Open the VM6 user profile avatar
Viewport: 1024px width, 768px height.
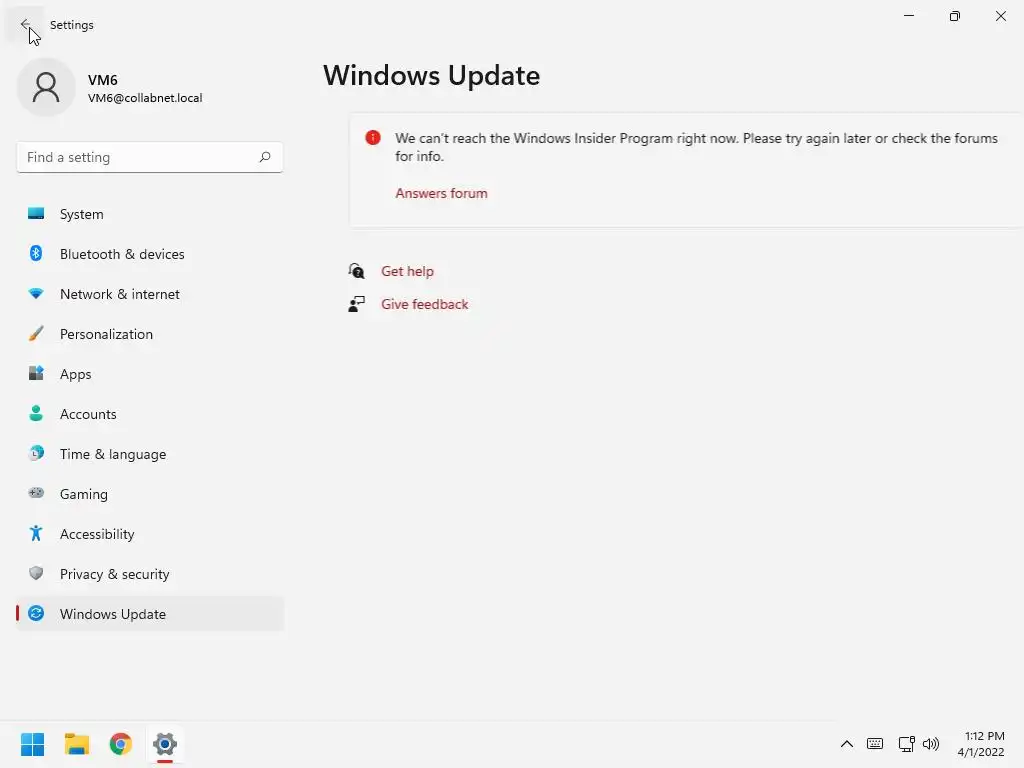[46, 88]
